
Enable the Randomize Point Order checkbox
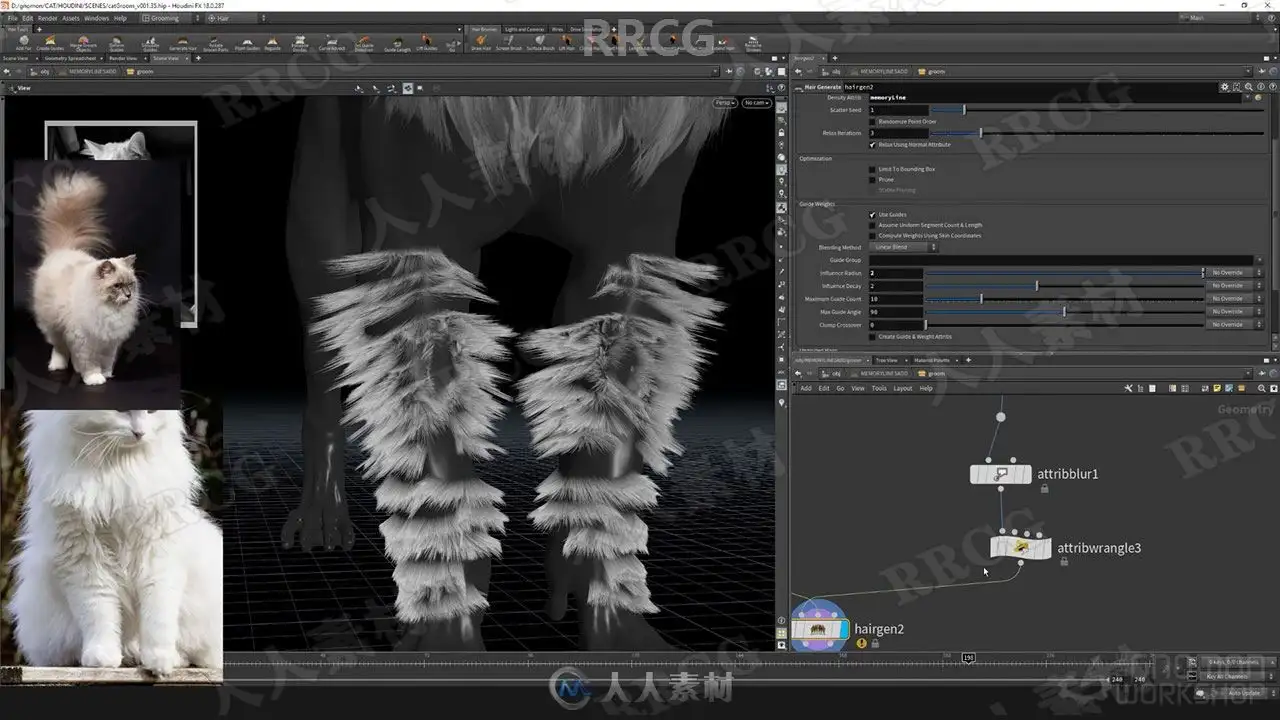872,121
